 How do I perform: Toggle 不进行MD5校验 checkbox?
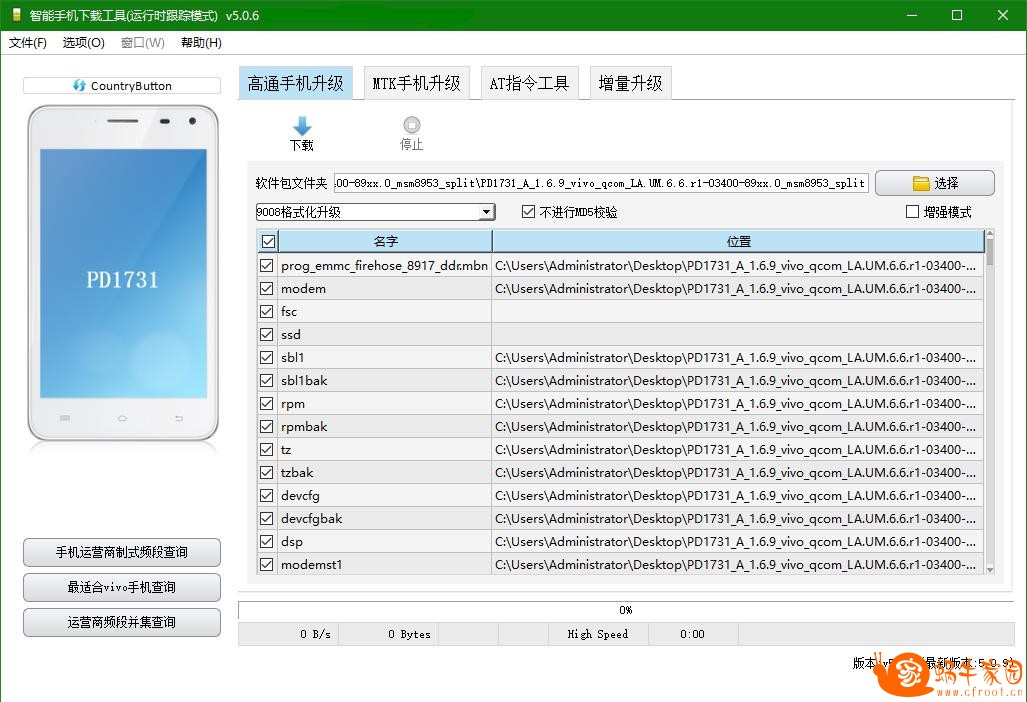[529, 212]
